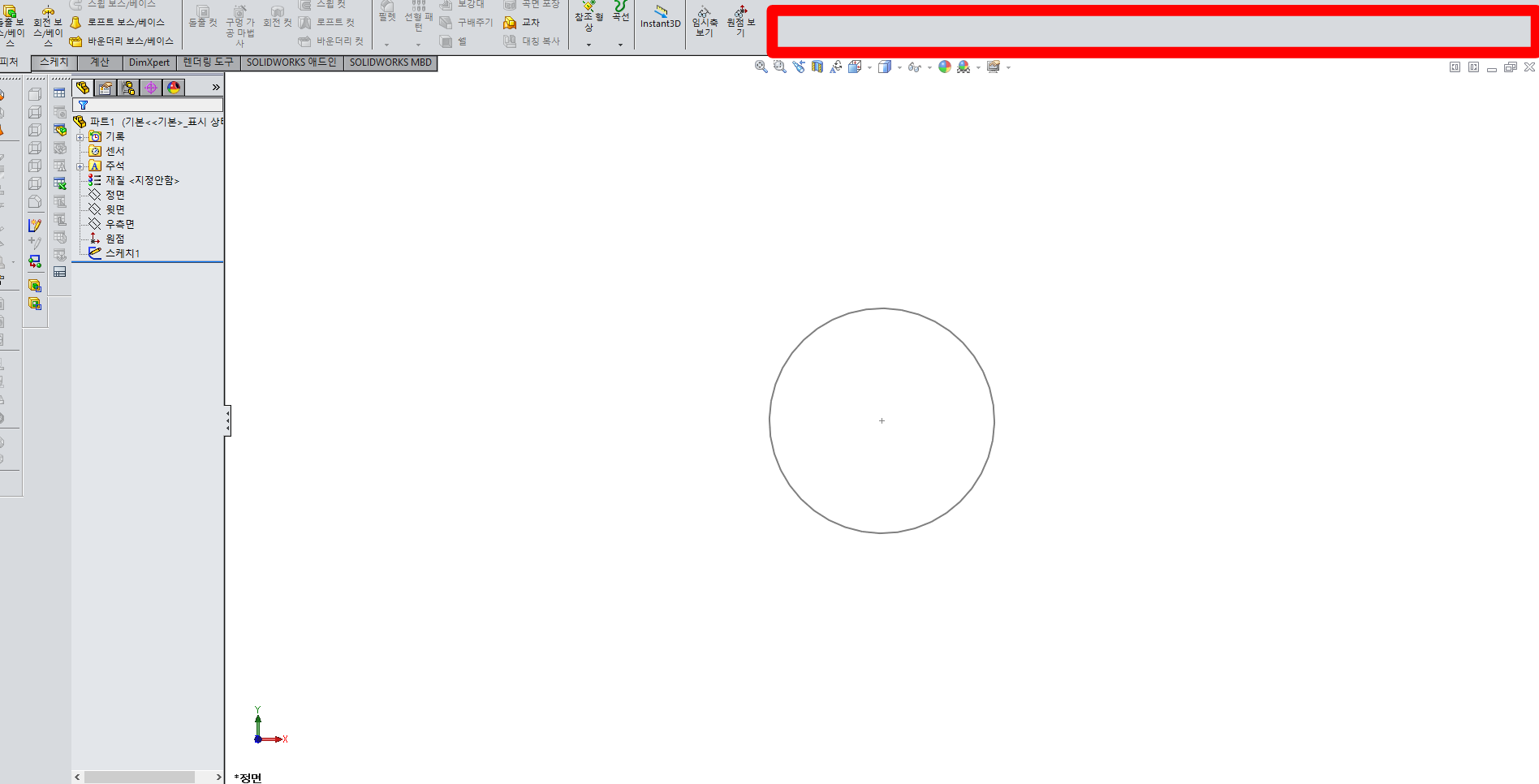Toggle 임시축 보기 visibility
The width and height of the screenshot is (1539, 784).
[x=705, y=20]
